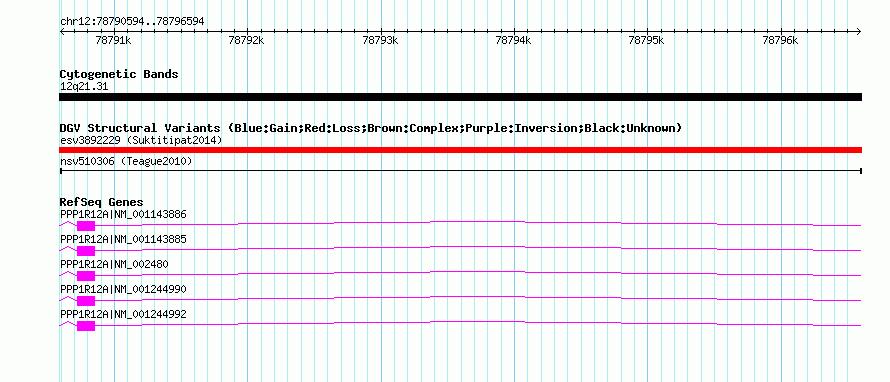Open the PPP1R12A|NM_001143885 transcript label
The width and height of the screenshot is (890, 382).
click(123, 240)
